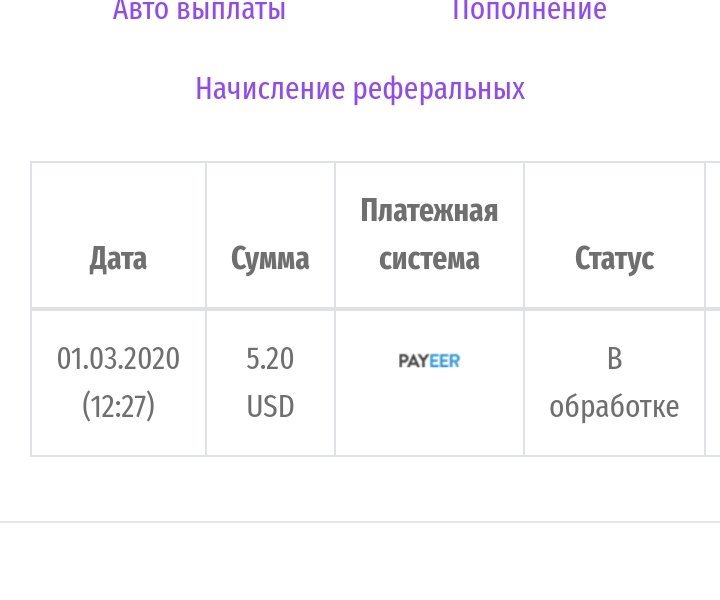Select the 01.03.2020 date text
This screenshot has height=600, width=720.
coord(118,359)
